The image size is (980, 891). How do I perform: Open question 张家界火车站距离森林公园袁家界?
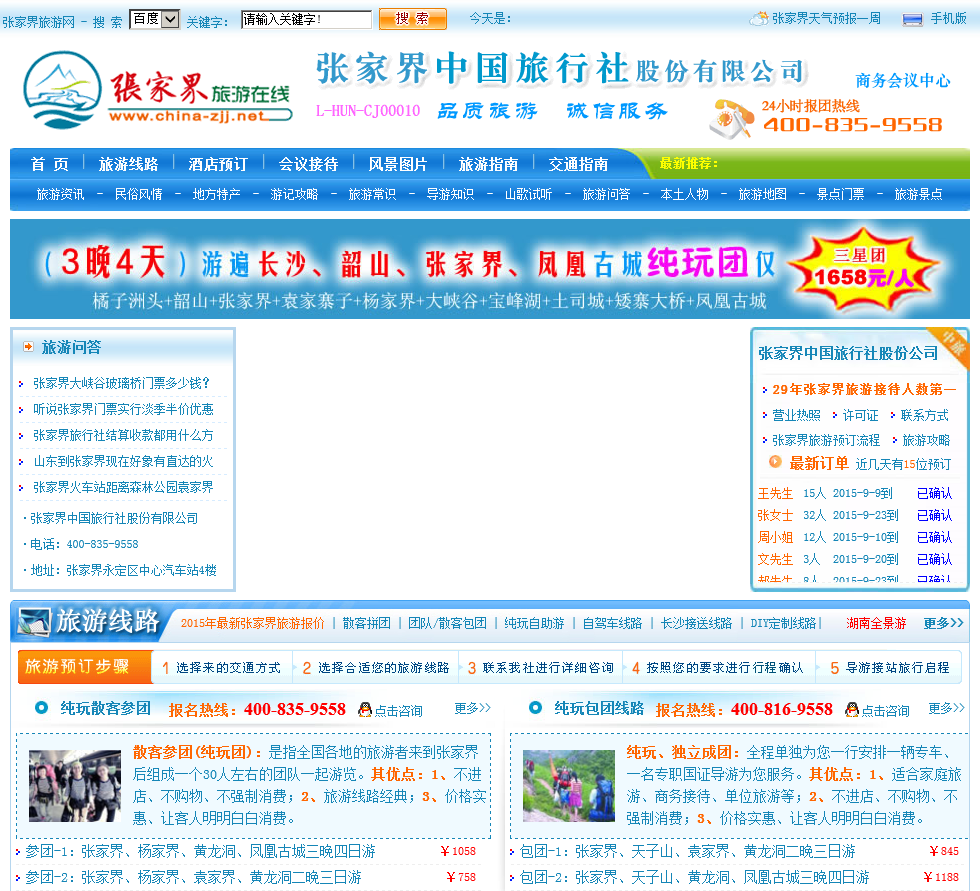pyautogui.click(x=123, y=487)
